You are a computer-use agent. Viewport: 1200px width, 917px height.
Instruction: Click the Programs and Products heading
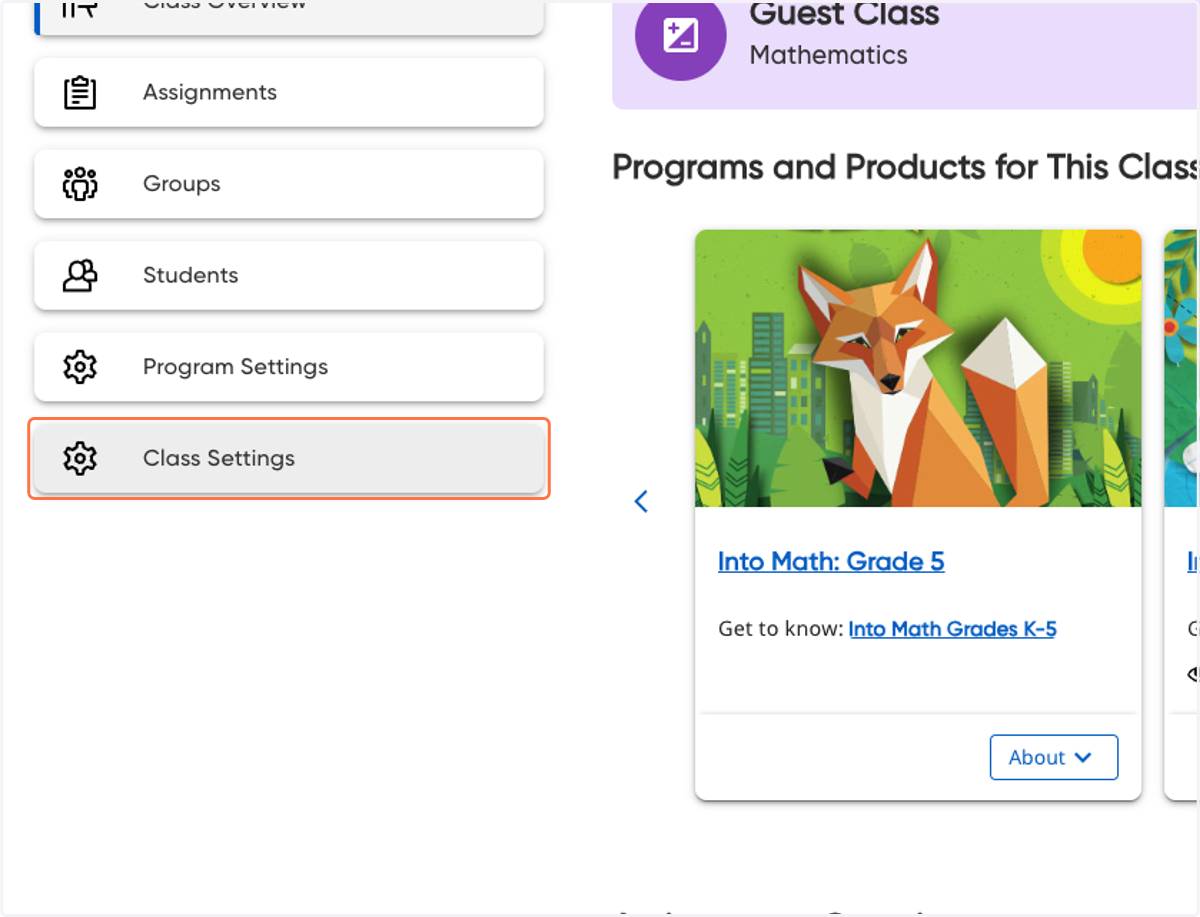(x=906, y=167)
